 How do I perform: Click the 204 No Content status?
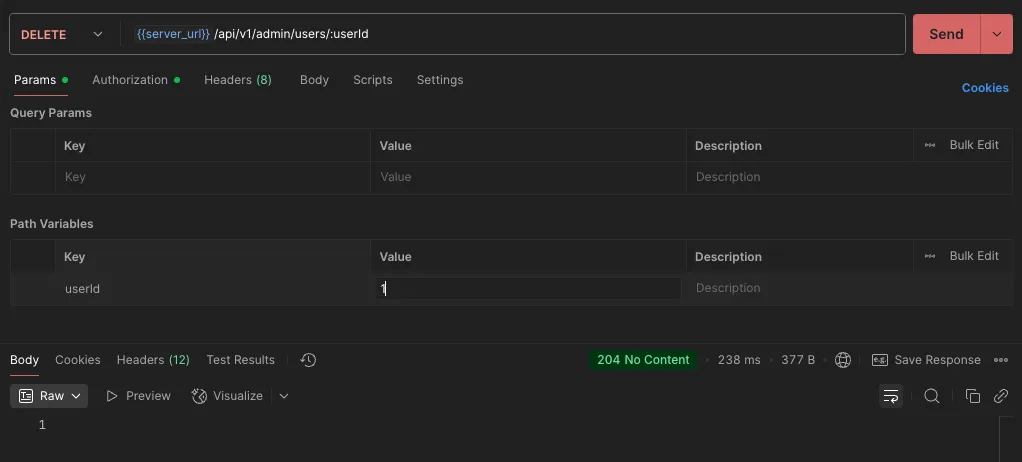[x=643, y=360]
